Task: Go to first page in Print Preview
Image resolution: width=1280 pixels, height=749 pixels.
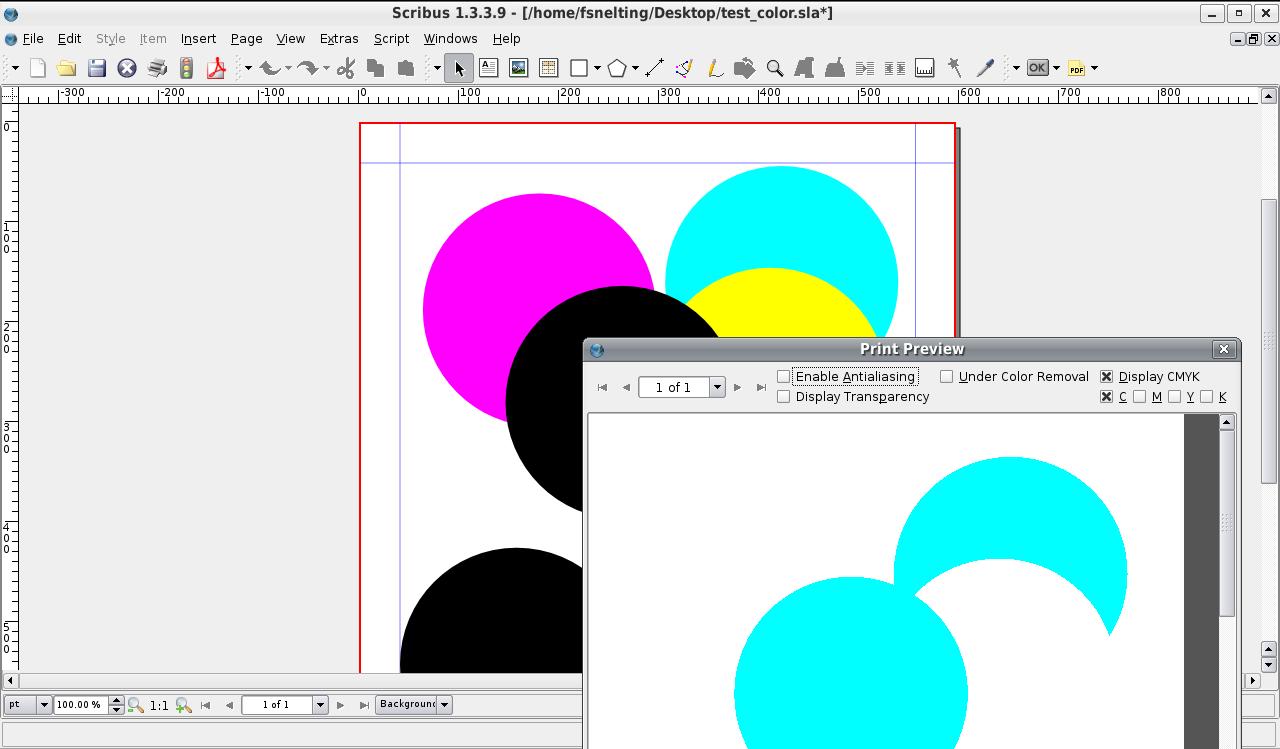Action: coord(602,387)
